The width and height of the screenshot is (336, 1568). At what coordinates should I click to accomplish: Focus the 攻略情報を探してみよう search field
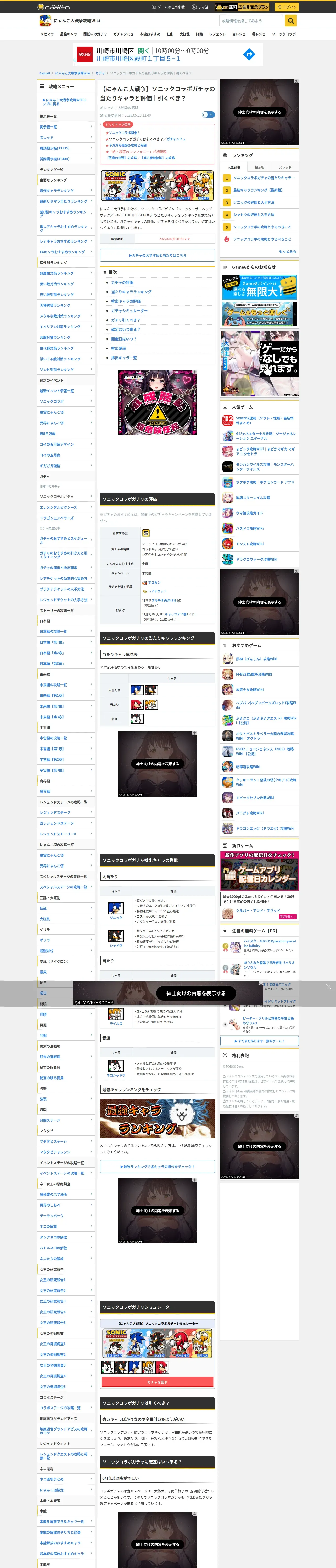click(252, 21)
